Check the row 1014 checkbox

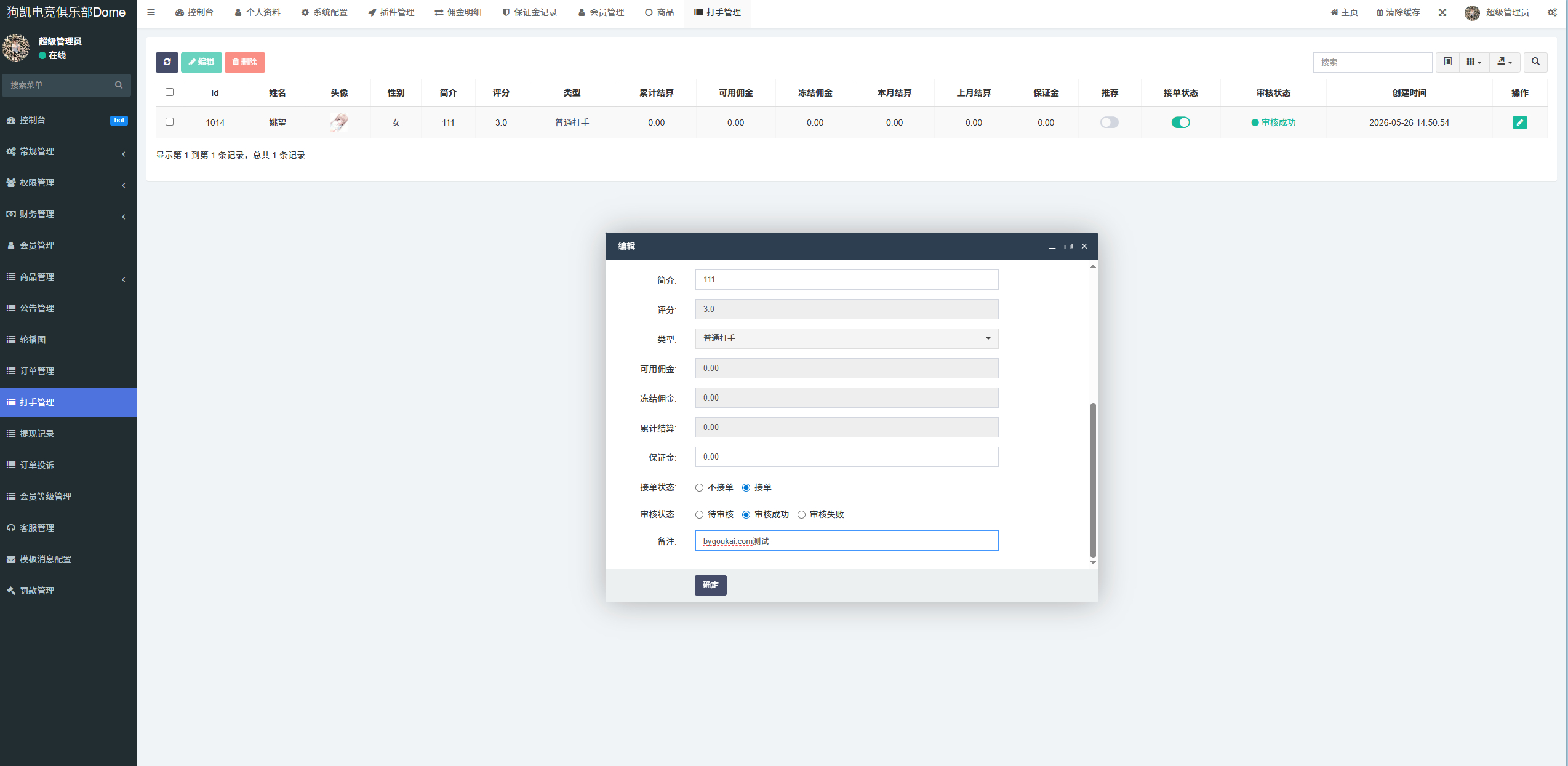169,122
